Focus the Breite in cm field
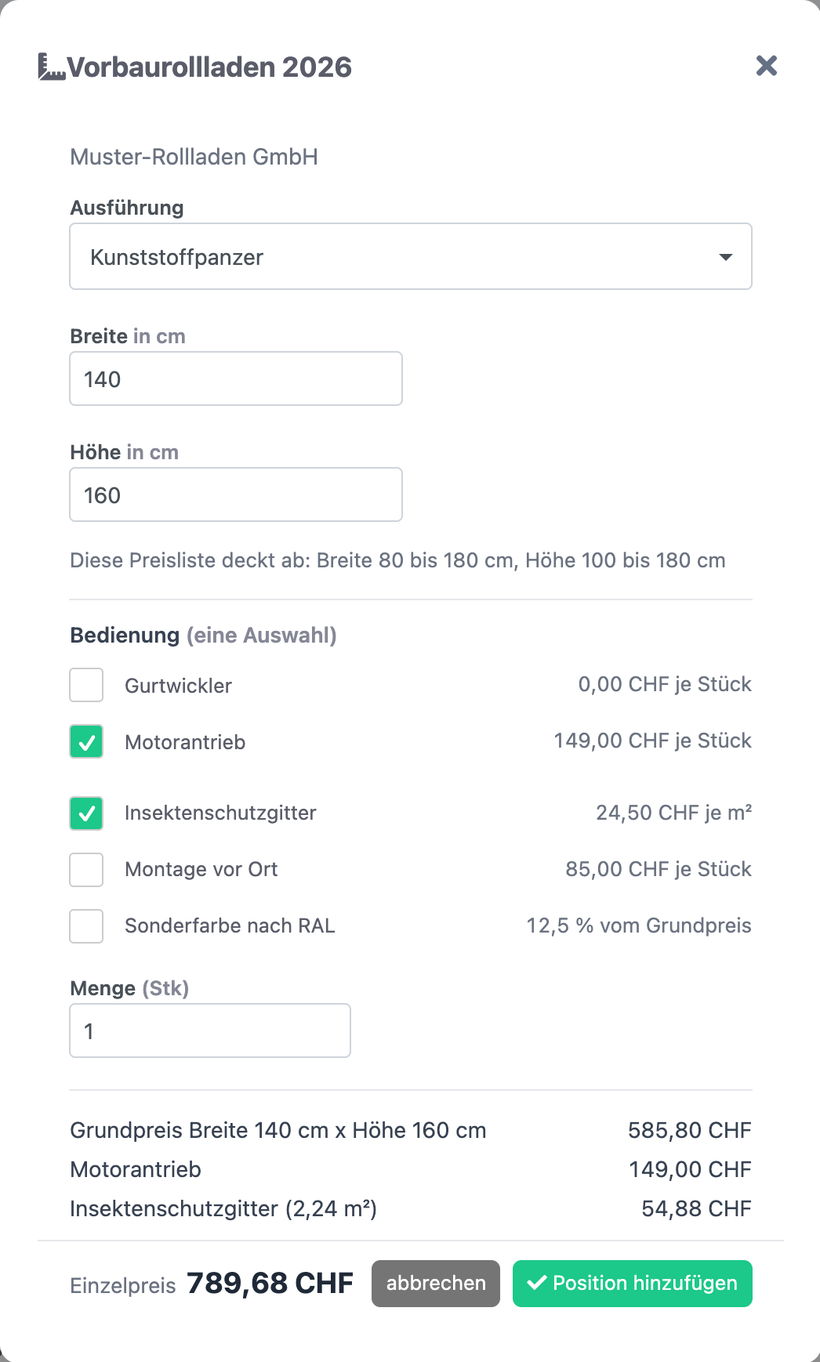820x1362 pixels. (x=236, y=378)
